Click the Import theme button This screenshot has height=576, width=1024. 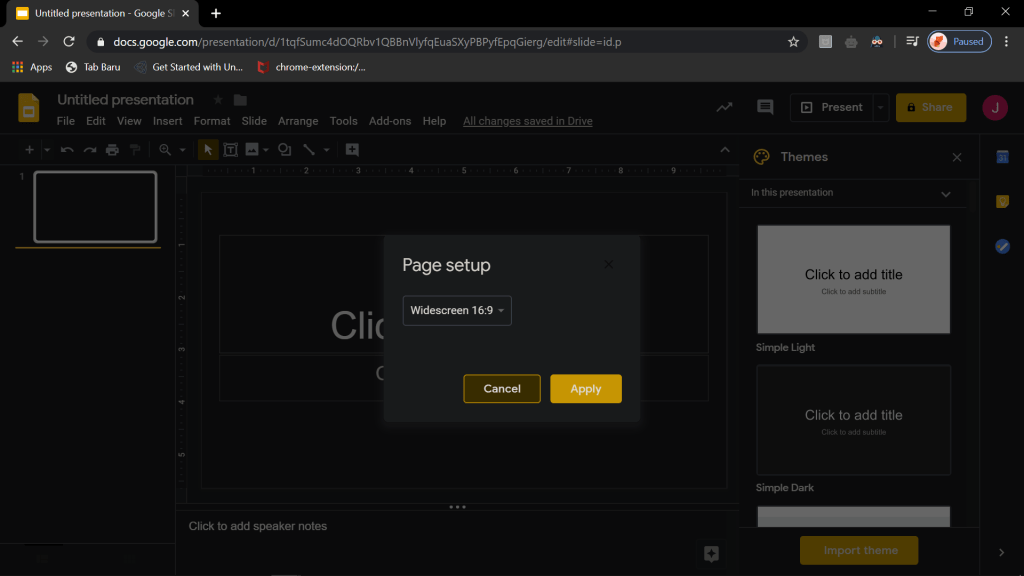[859, 550]
